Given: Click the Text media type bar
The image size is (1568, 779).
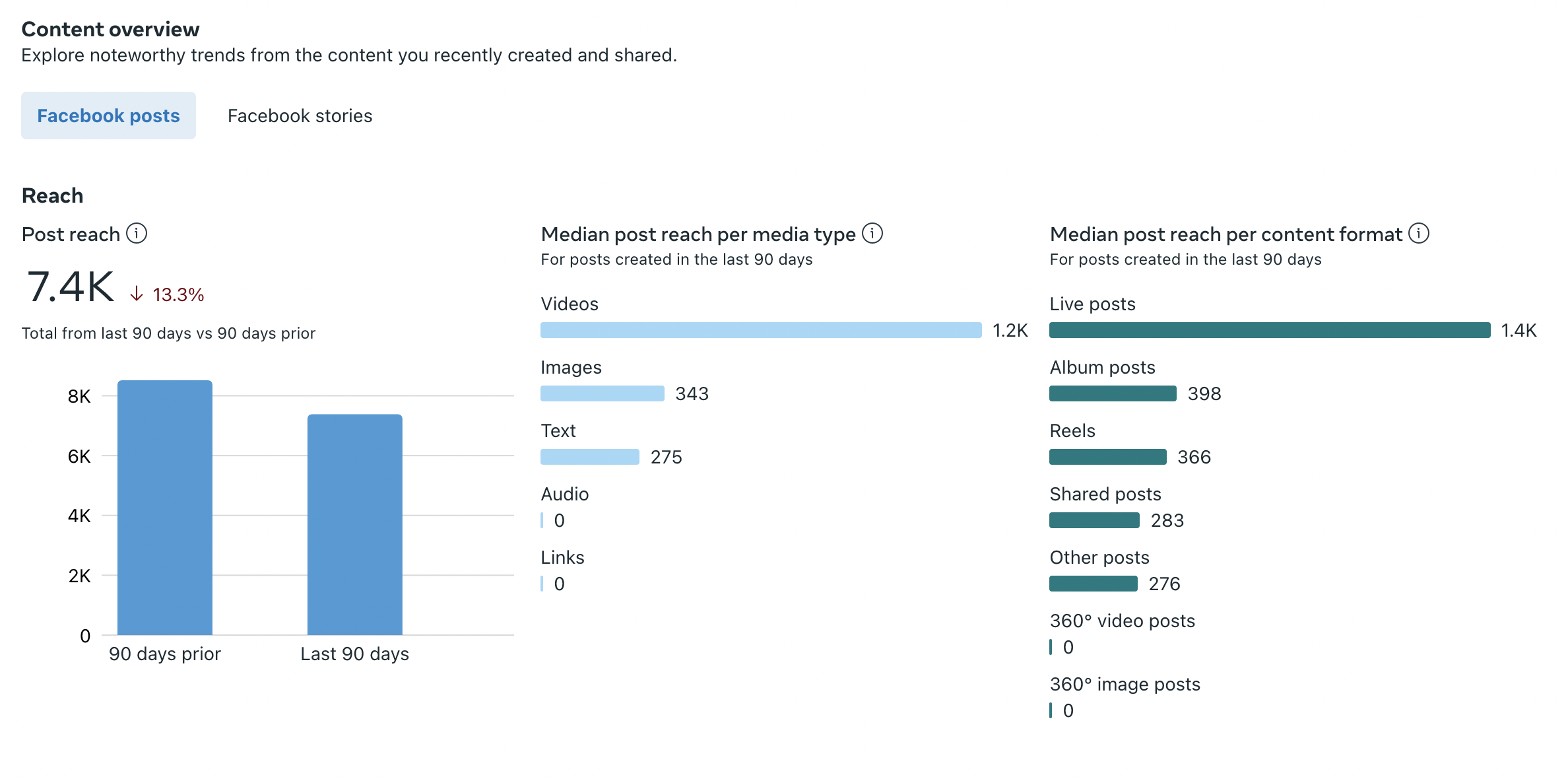Looking at the screenshot, I should click(589, 457).
